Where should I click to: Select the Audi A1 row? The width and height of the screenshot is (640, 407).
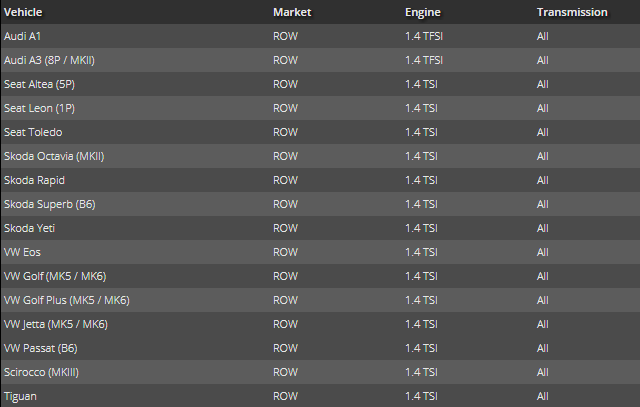(x=23, y=36)
